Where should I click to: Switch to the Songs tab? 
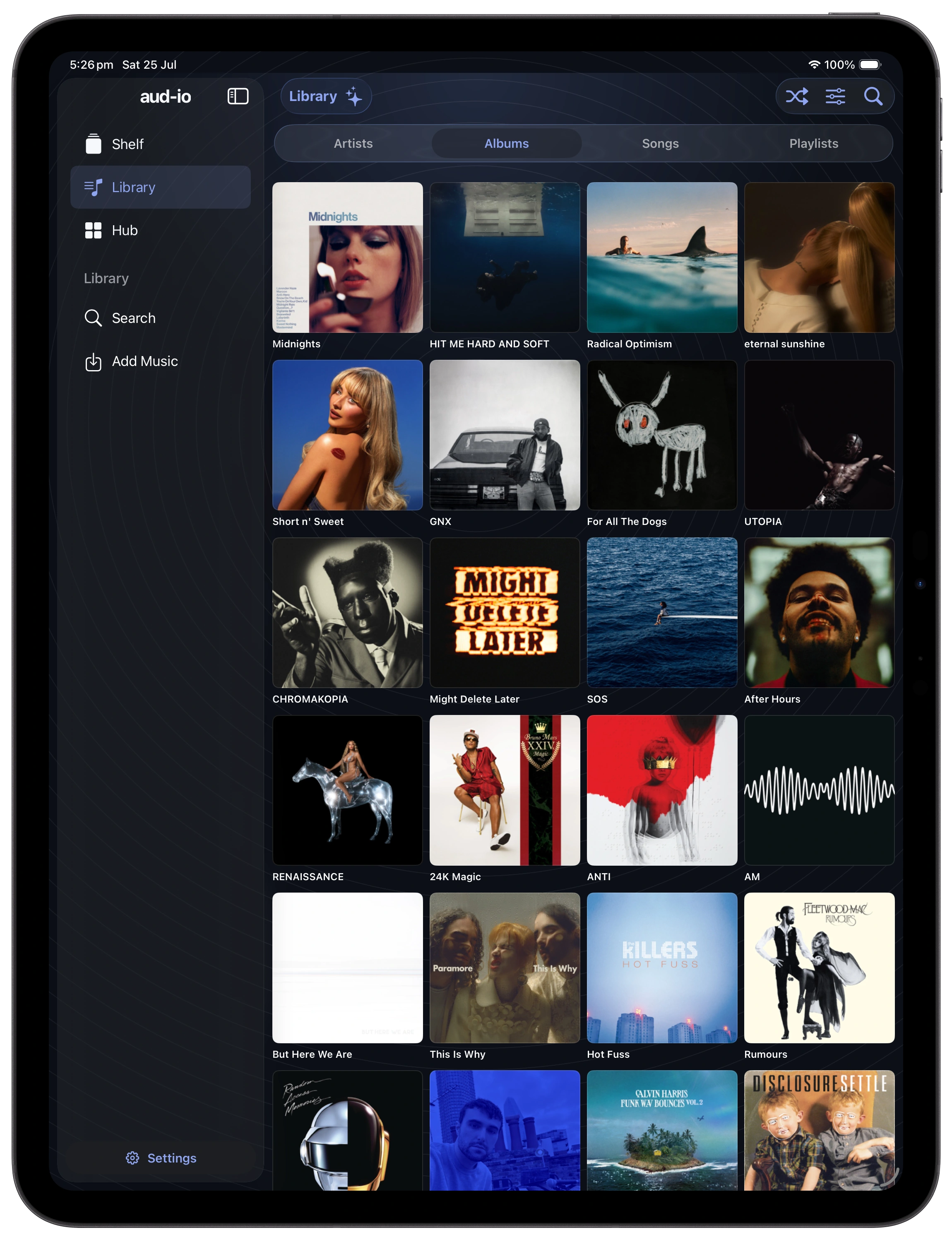660,143
